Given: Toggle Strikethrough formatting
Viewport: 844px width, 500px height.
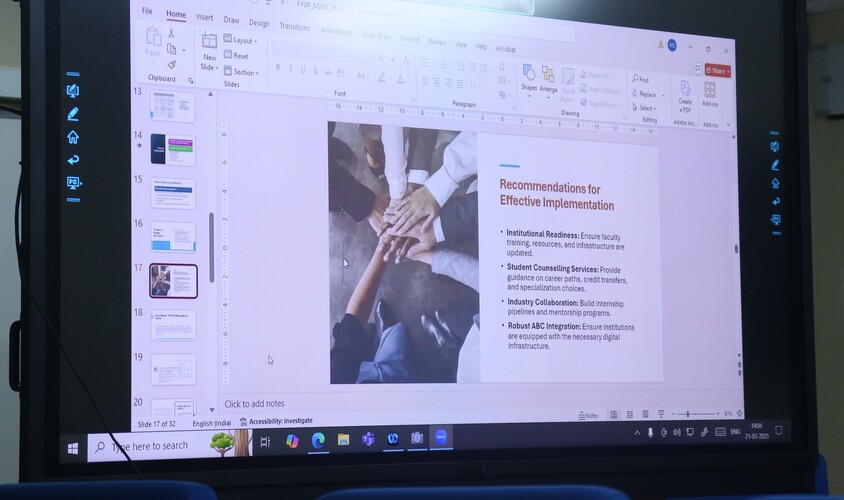Looking at the screenshot, I should point(328,72).
